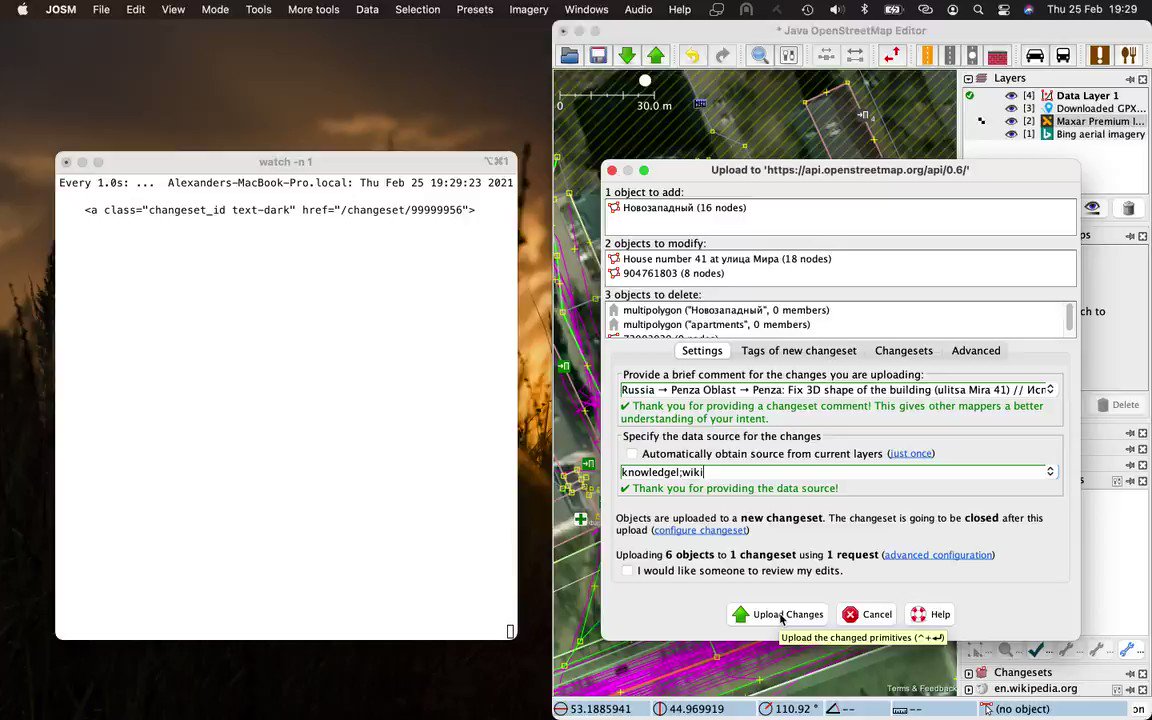Select 'Новозападный (16 nodes)' row
Screen dimensions: 1152x720
click(x=840, y=208)
